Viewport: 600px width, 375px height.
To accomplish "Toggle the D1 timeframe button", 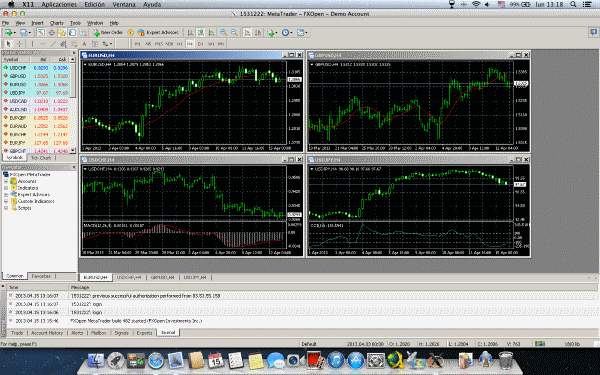I will point(201,44).
